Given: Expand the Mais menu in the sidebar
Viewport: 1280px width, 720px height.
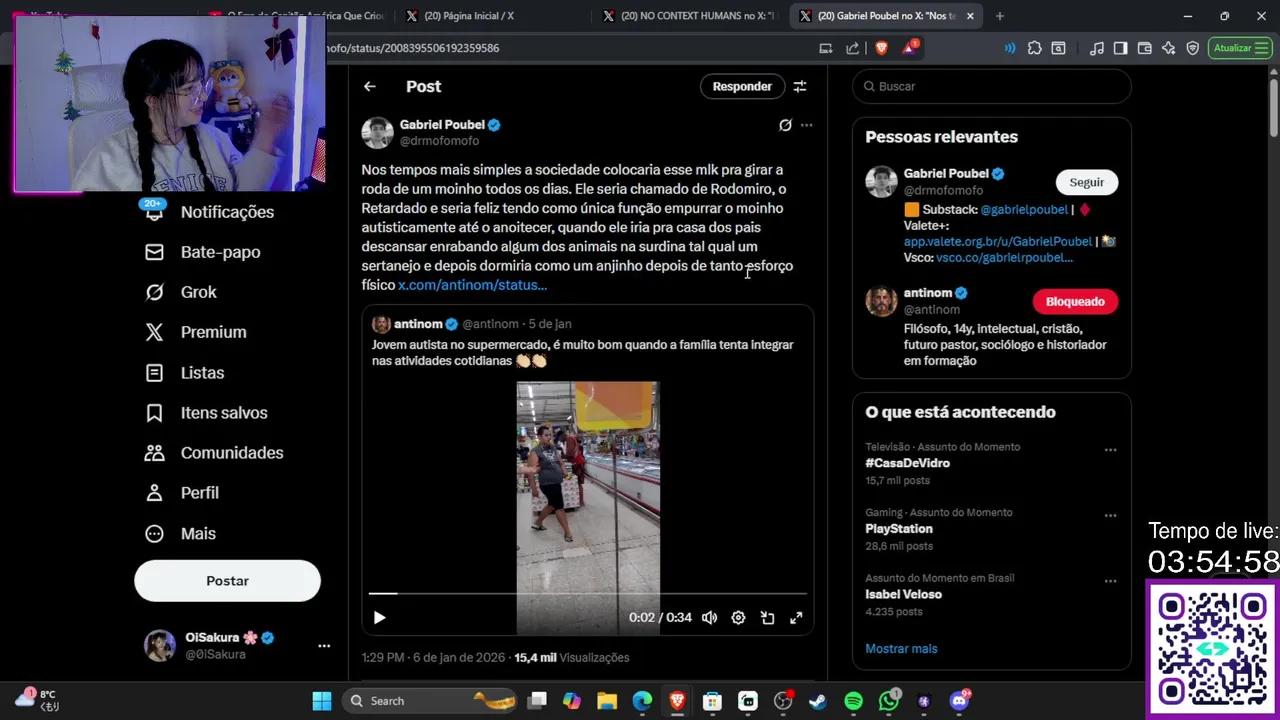Looking at the screenshot, I should (x=181, y=534).
